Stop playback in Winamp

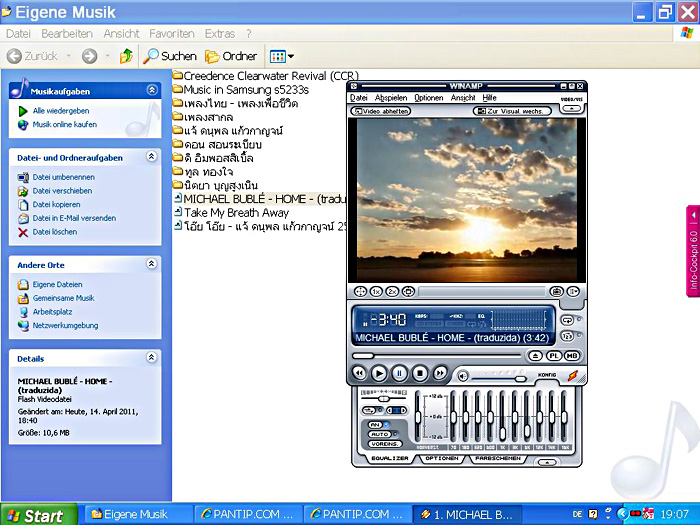point(420,373)
